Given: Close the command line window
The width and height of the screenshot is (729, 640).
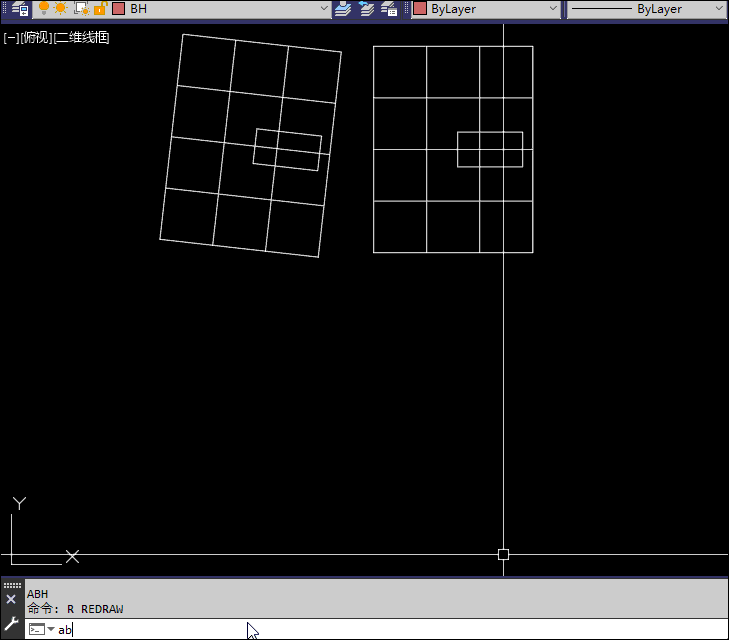Looking at the screenshot, I should [x=11, y=599].
